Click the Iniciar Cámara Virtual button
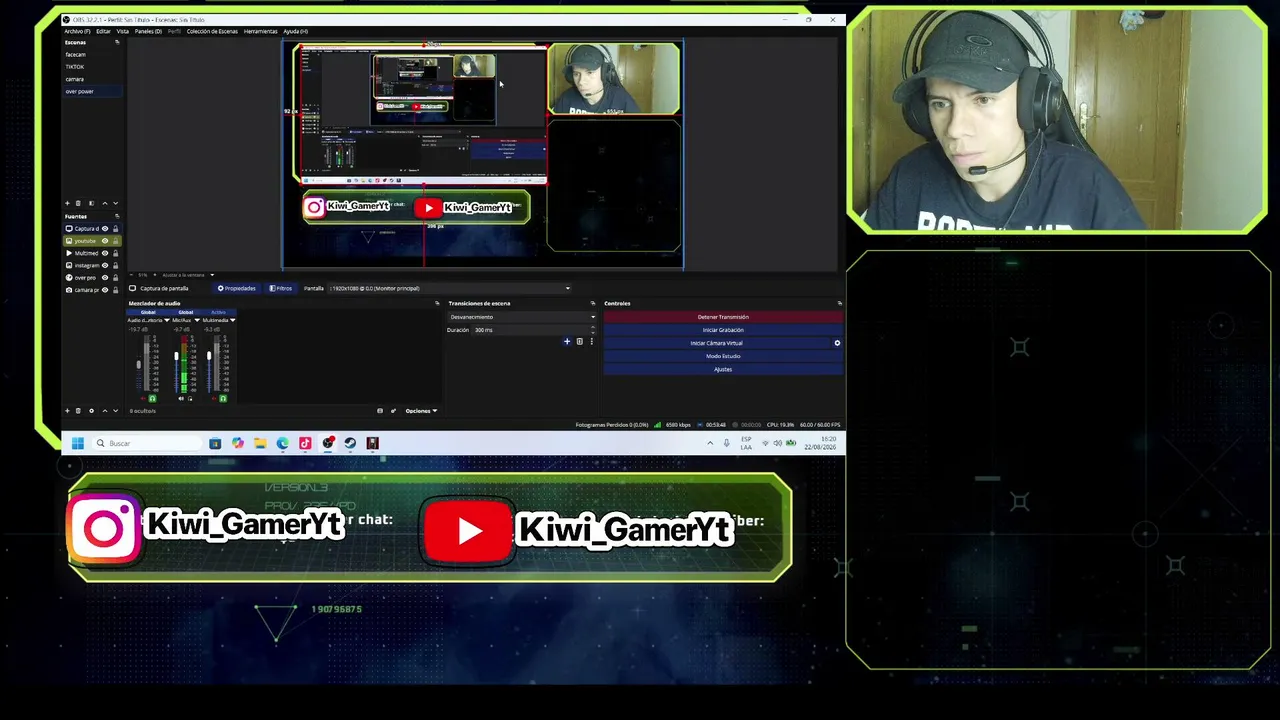The height and width of the screenshot is (720, 1280). tap(716, 343)
